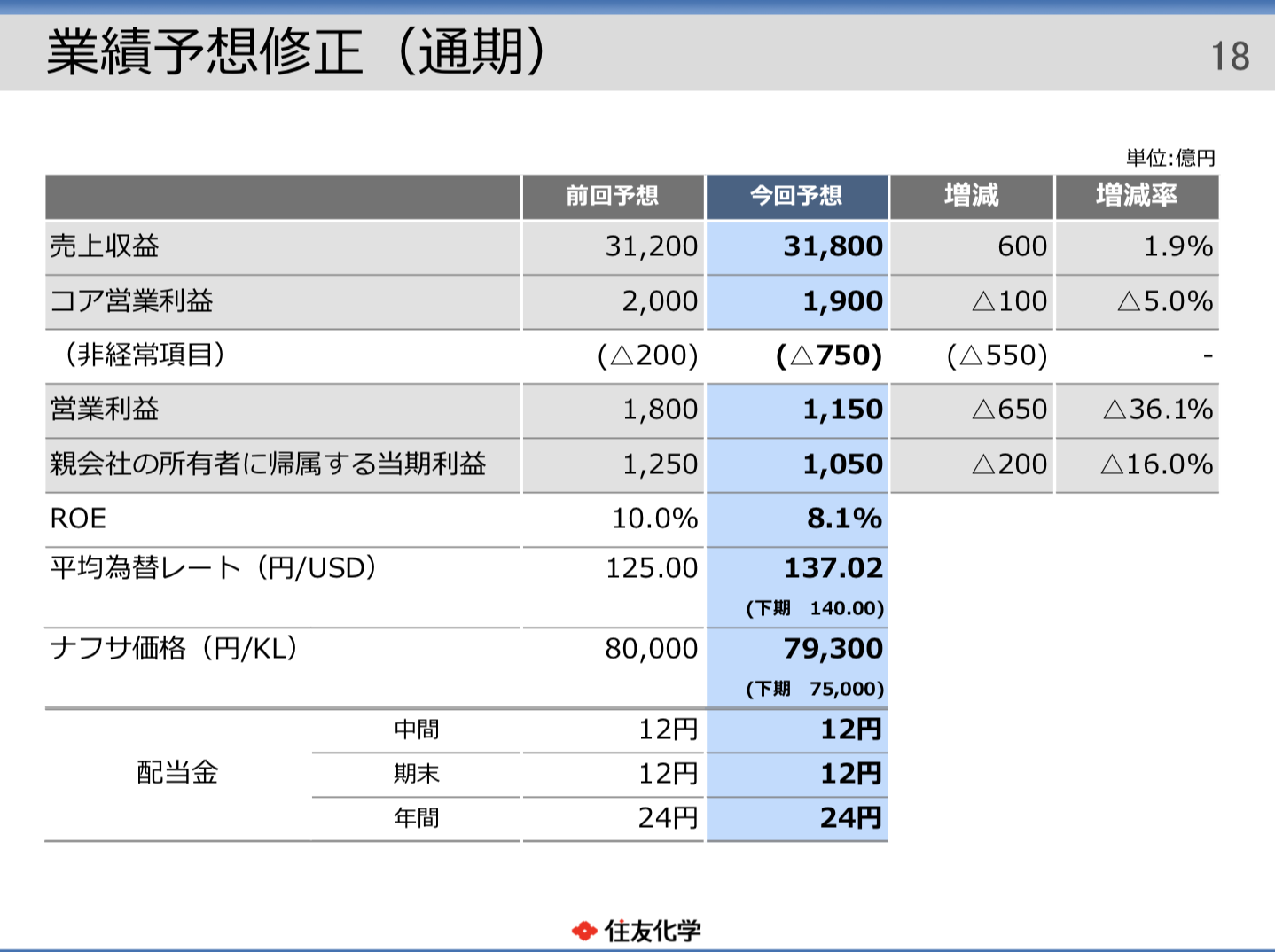Select the （非経常項目） row label
The width and height of the screenshot is (1275, 952).
(145, 355)
